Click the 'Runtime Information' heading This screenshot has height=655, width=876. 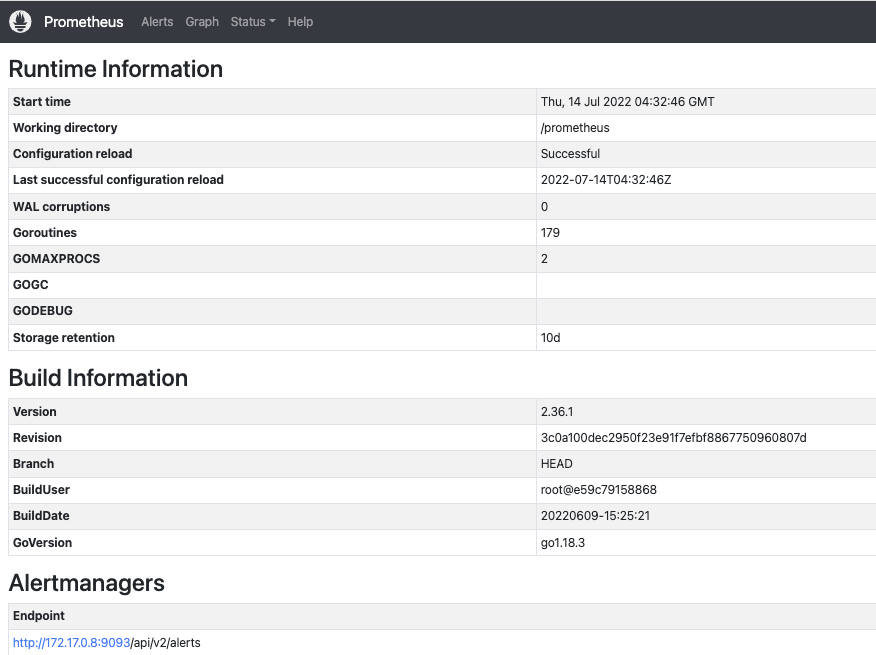point(116,69)
